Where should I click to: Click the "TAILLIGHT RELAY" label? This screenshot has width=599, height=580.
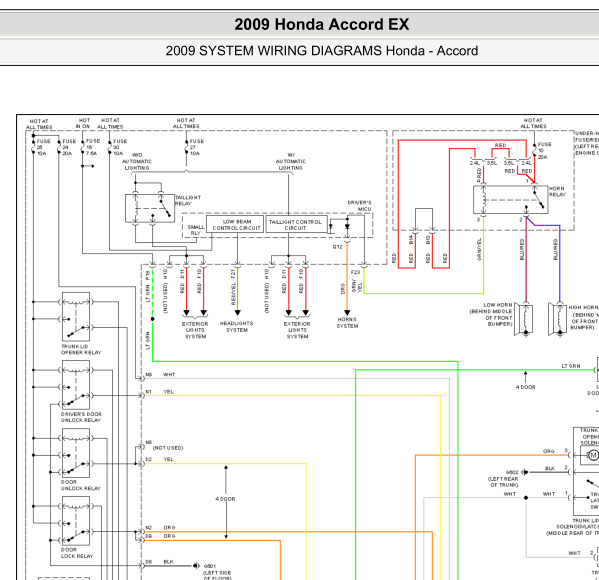point(188,200)
